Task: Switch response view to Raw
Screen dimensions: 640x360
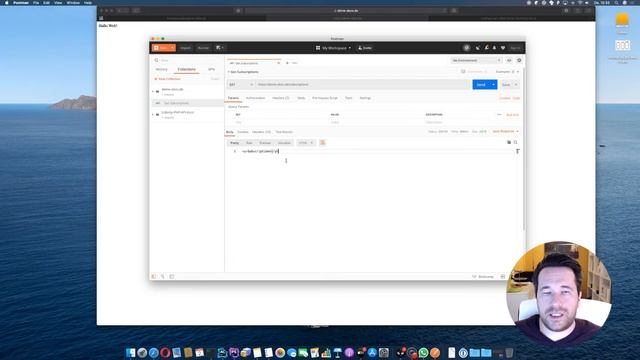Action: click(x=249, y=143)
